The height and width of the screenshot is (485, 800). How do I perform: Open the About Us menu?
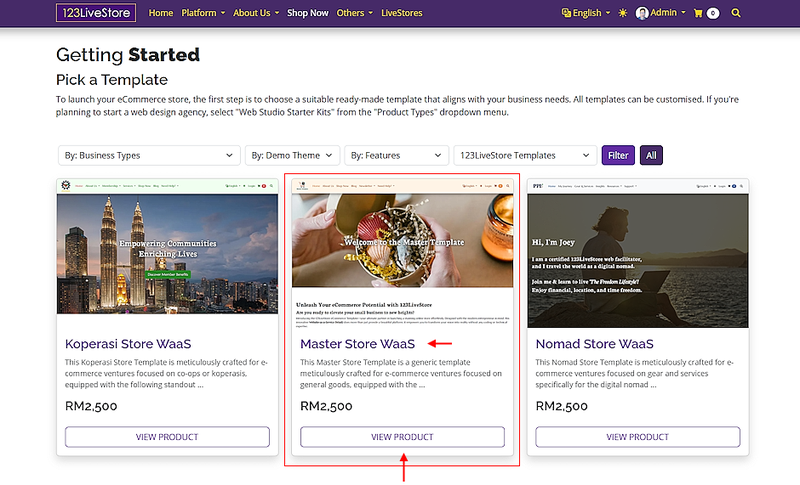255,13
